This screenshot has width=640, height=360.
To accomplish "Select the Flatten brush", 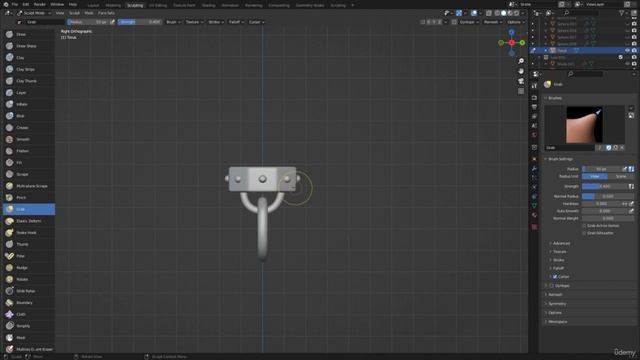I will (29, 151).
